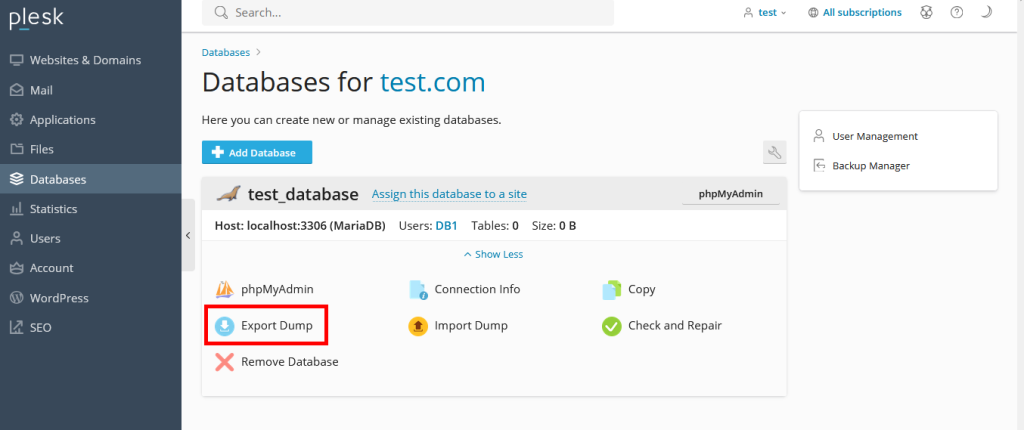Go to Websites & Domains
1024x430 pixels.
click(85, 60)
